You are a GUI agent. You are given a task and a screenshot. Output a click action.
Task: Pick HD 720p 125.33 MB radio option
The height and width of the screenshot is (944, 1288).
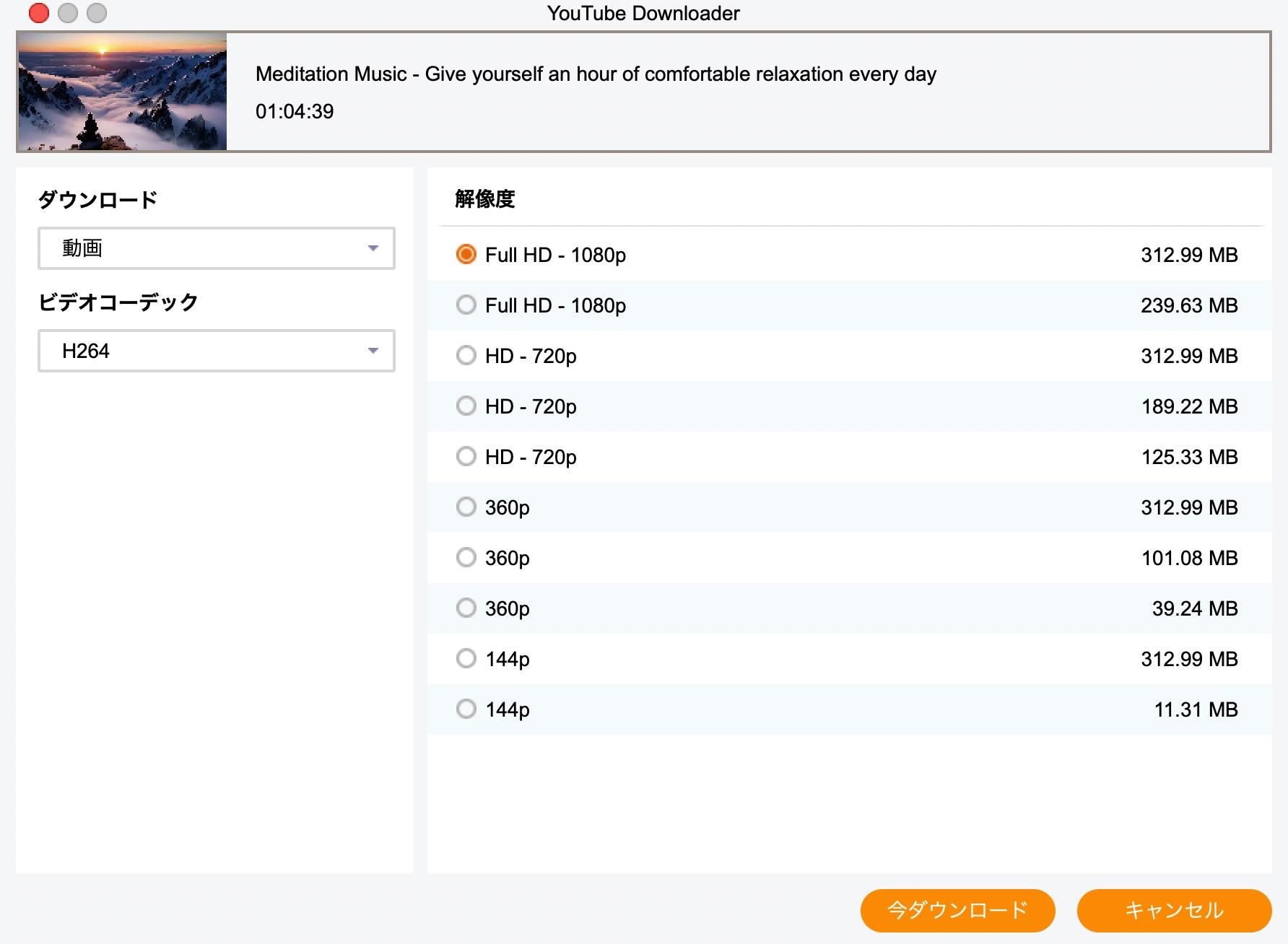pyautogui.click(x=466, y=457)
